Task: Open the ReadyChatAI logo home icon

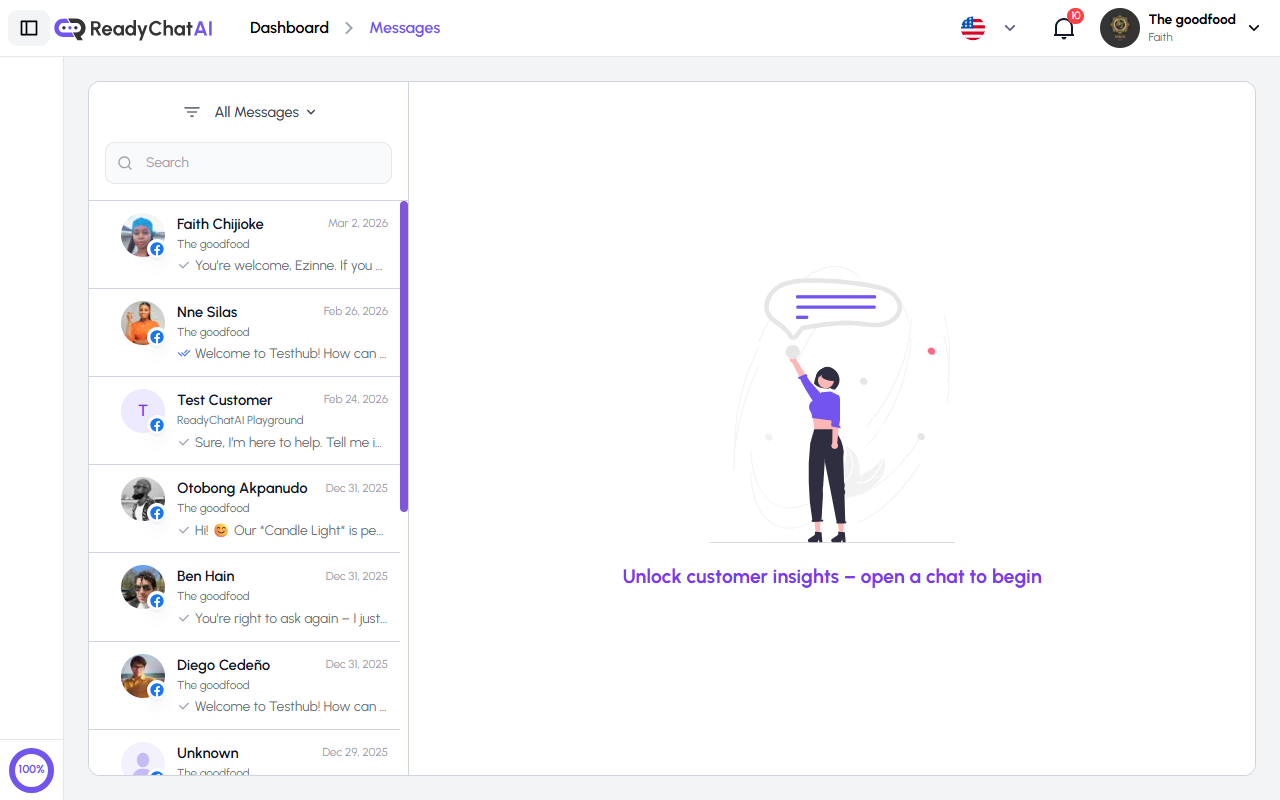Action: (x=70, y=28)
